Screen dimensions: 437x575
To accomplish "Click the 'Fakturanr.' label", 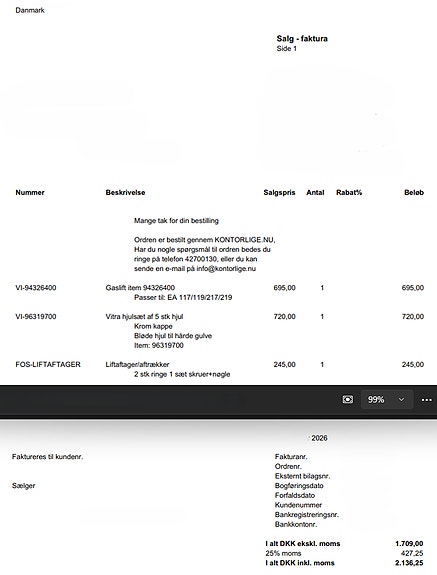I will [x=291, y=457].
